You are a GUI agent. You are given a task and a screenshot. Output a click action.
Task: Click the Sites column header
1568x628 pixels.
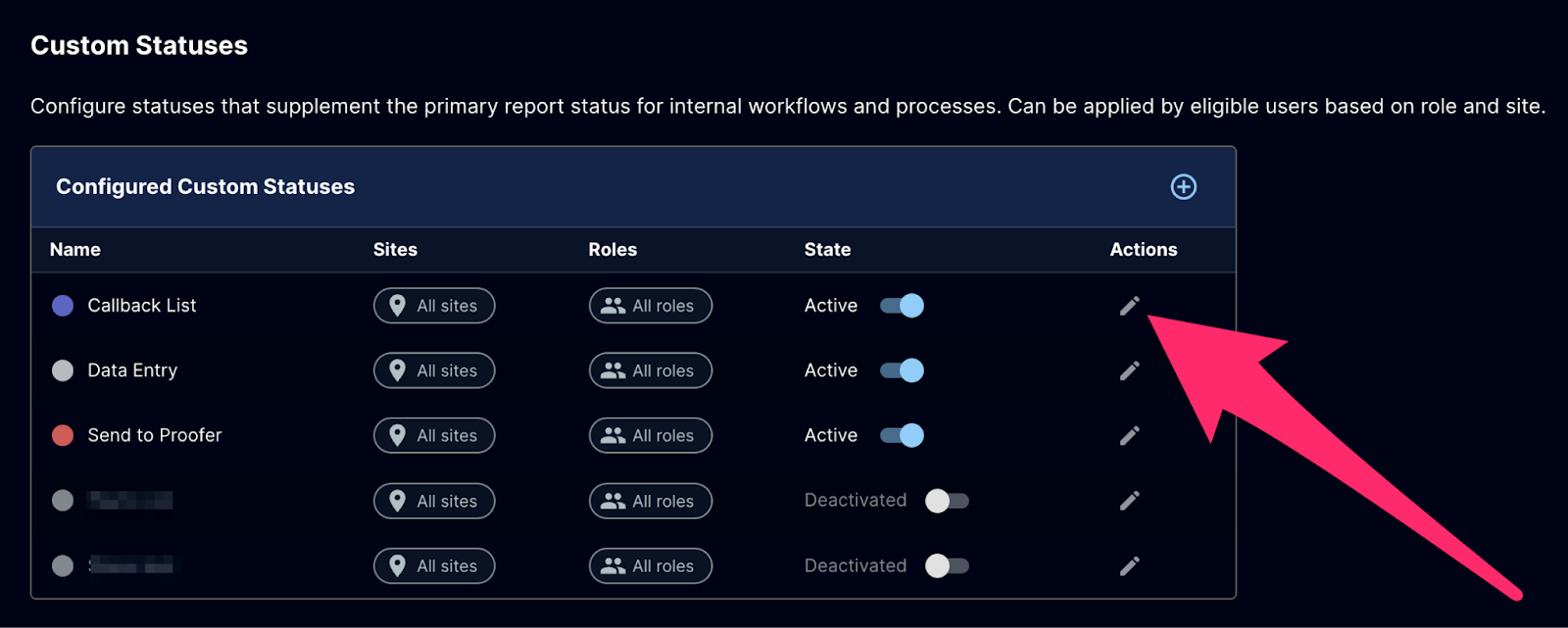pyautogui.click(x=395, y=250)
